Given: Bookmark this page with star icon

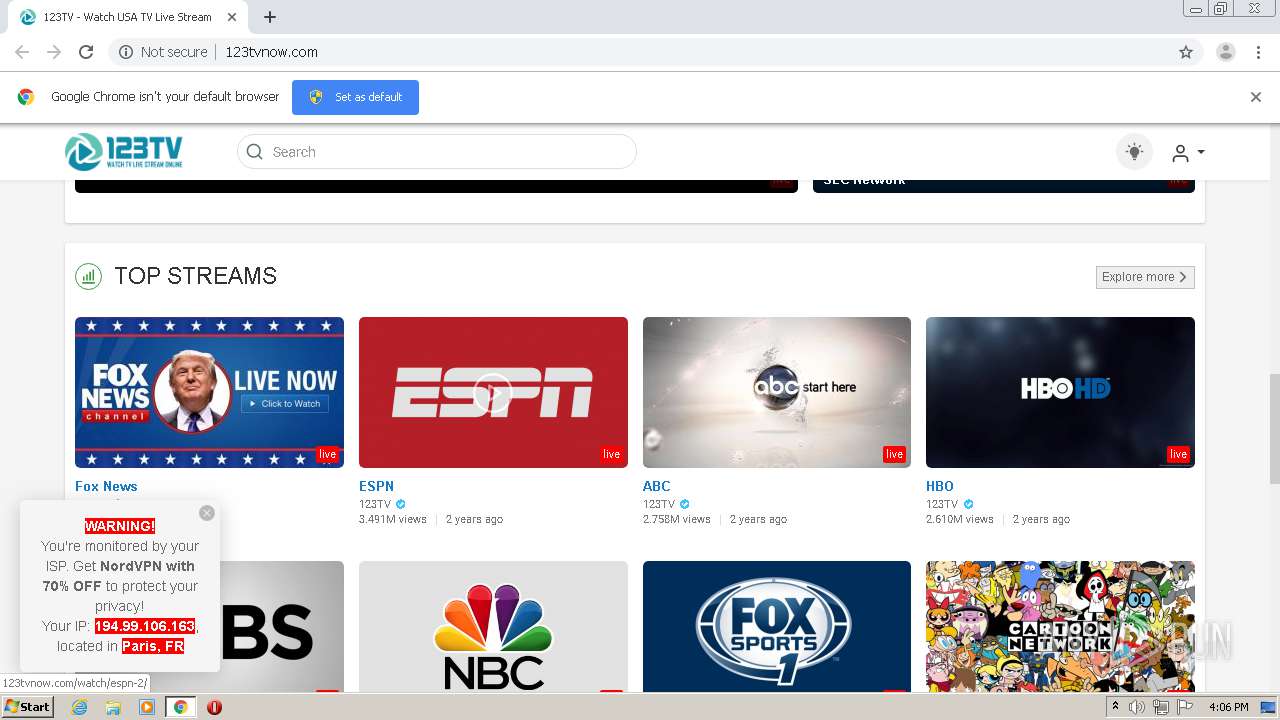Looking at the screenshot, I should [x=1186, y=52].
